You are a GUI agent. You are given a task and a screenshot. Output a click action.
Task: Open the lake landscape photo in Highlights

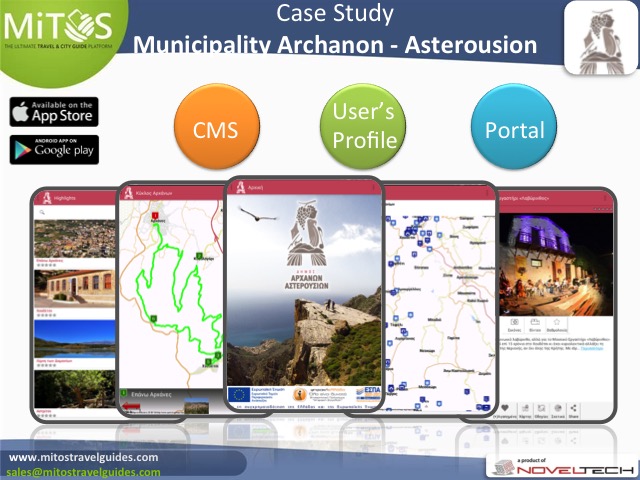(75, 339)
